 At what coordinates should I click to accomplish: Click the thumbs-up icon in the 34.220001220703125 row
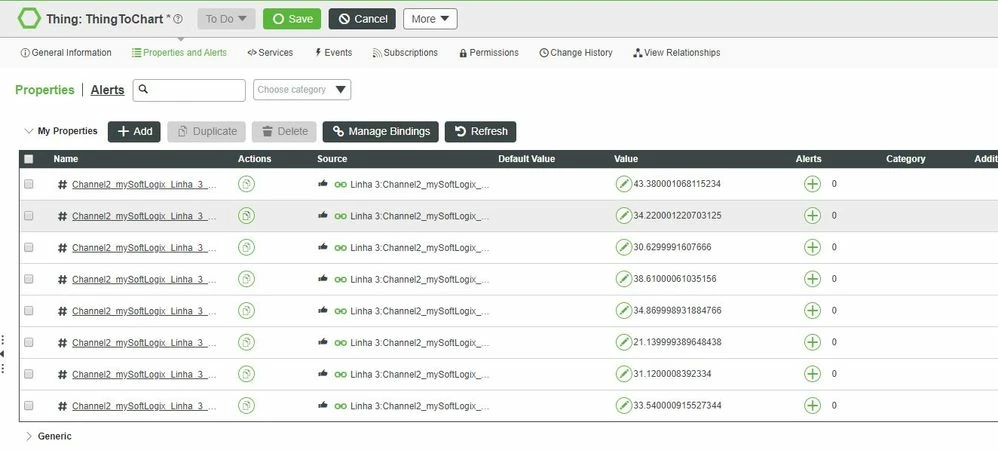tap(323, 215)
